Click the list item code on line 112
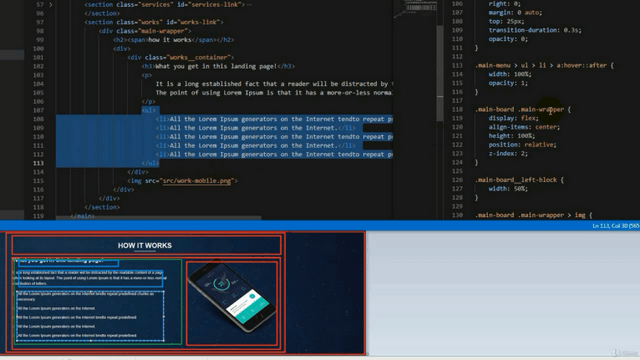640x360 pixels. 274,154
